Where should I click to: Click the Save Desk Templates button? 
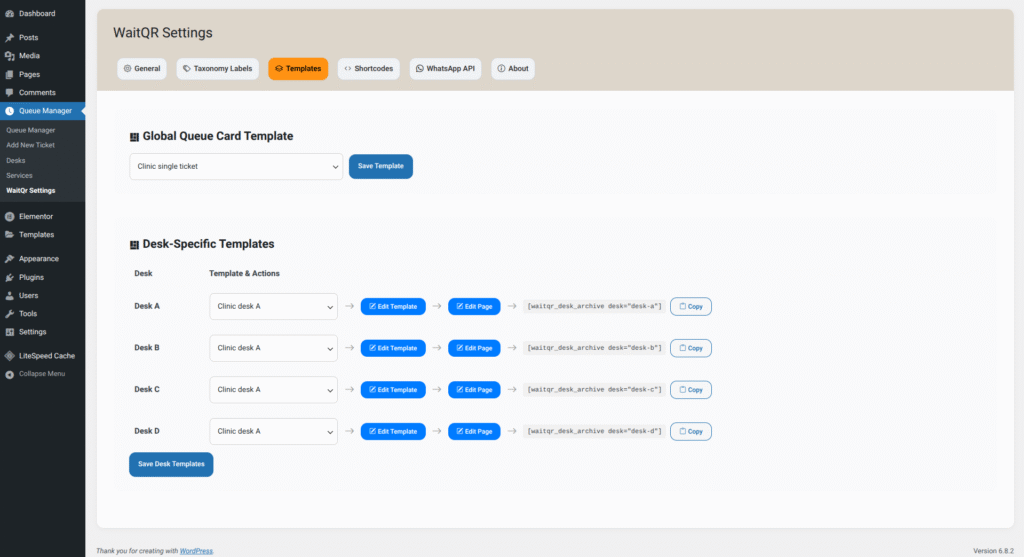[x=171, y=464]
